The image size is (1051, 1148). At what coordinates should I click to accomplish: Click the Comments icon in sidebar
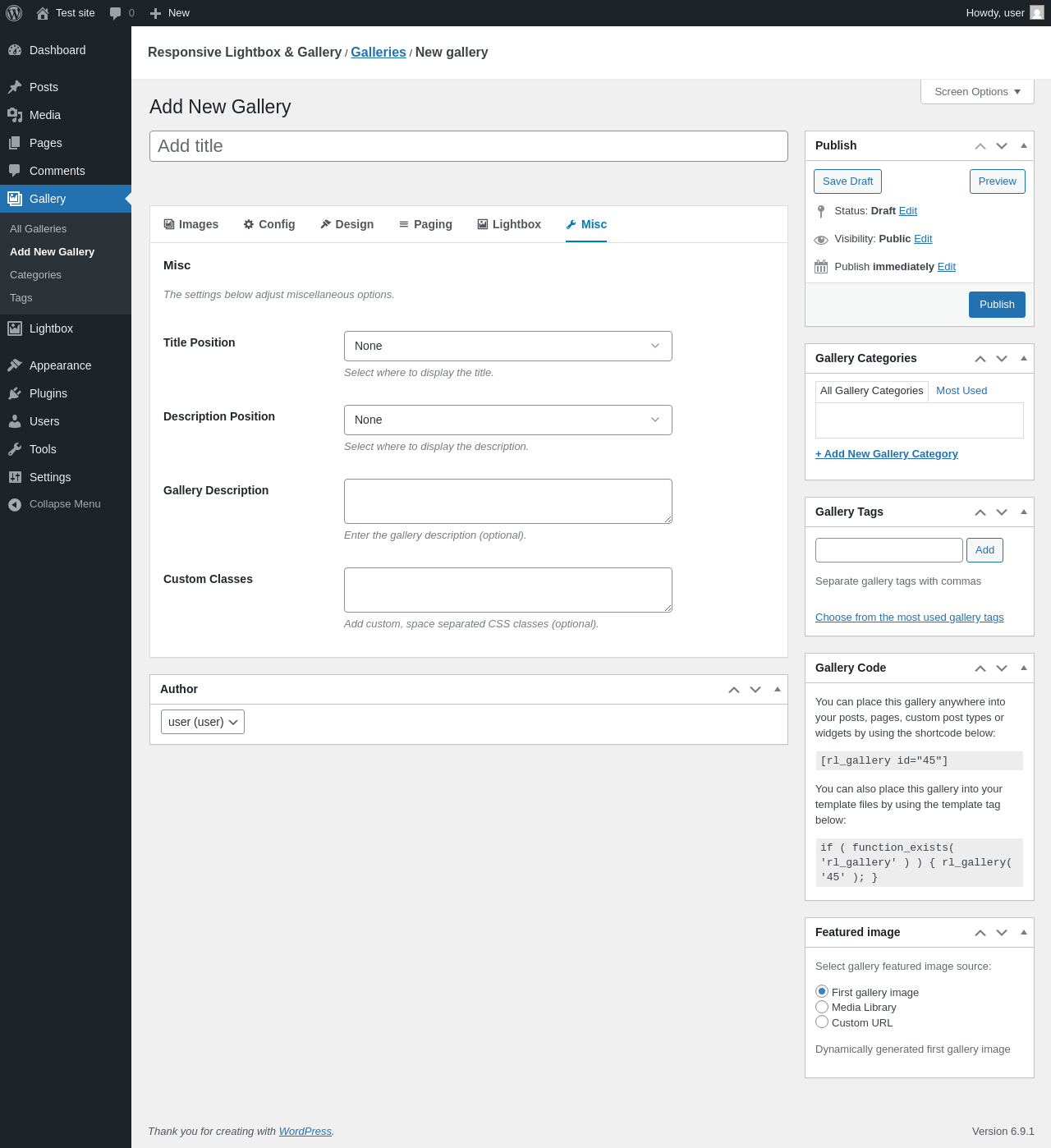(15, 171)
